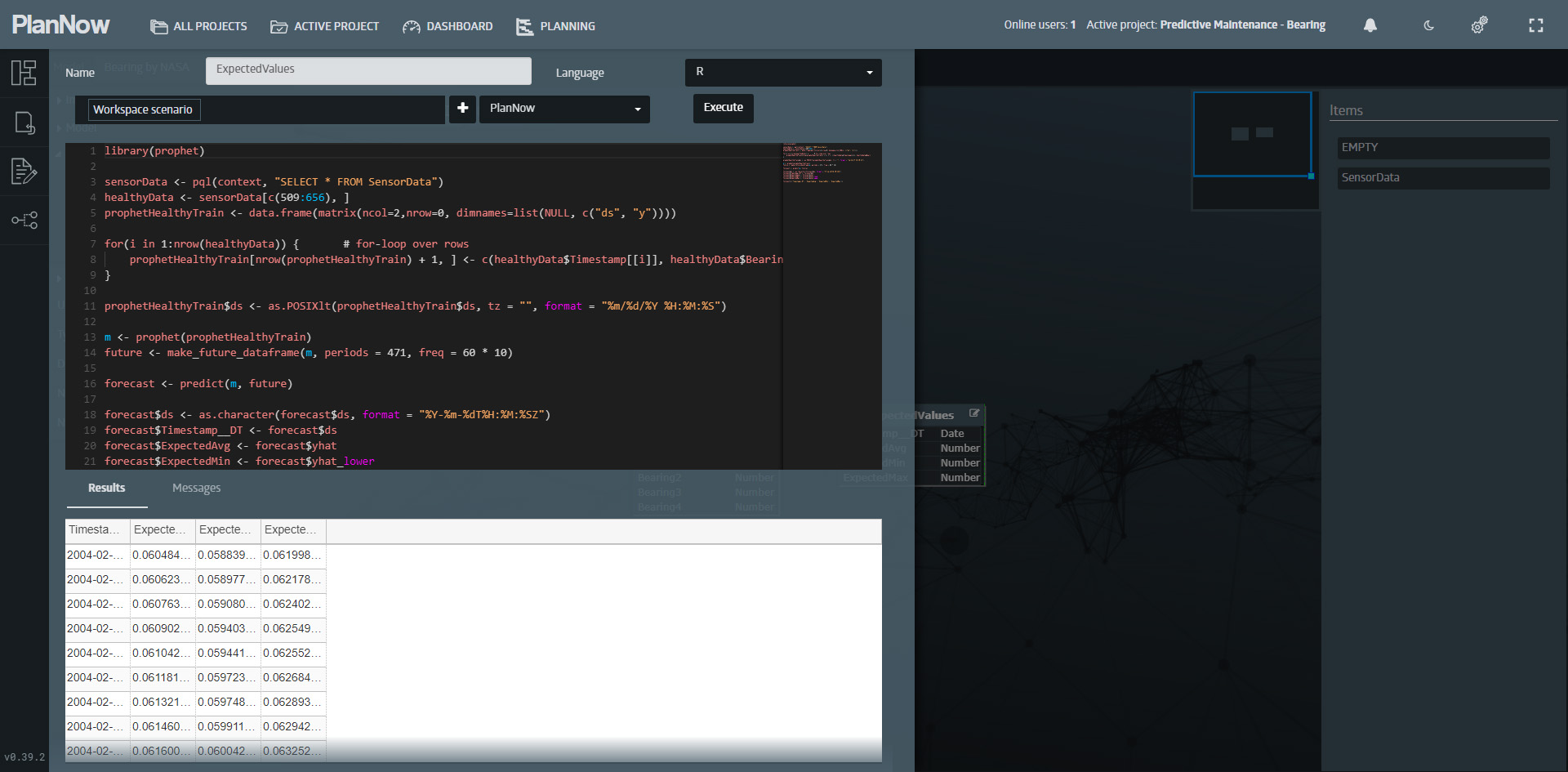Switch to Results tab
Image resolution: width=1568 pixels, height=772 pixels.
(107, 488)
